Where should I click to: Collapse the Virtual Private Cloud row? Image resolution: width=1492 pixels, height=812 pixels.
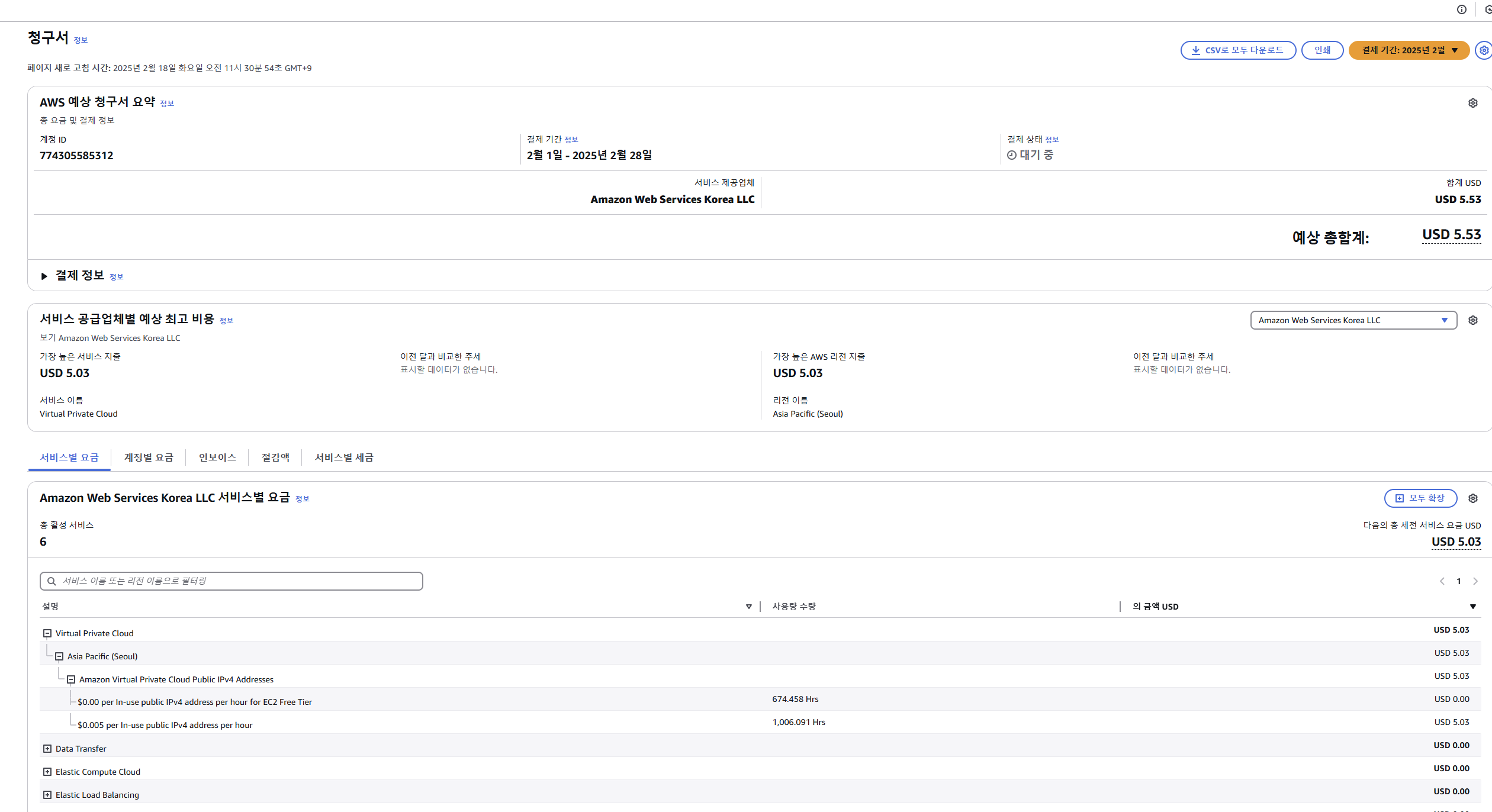(47, 633)
